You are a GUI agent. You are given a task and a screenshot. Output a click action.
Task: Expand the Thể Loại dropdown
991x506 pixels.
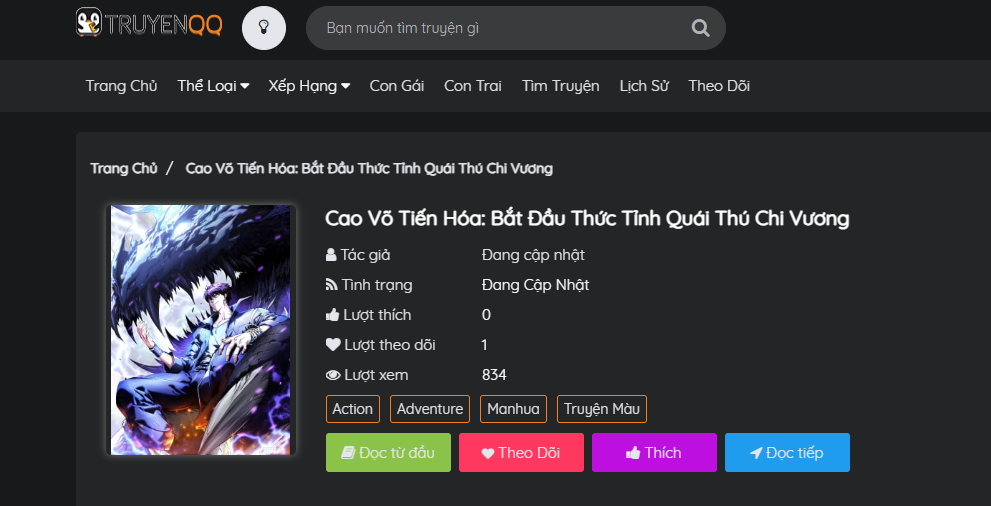tap(213, 86)
